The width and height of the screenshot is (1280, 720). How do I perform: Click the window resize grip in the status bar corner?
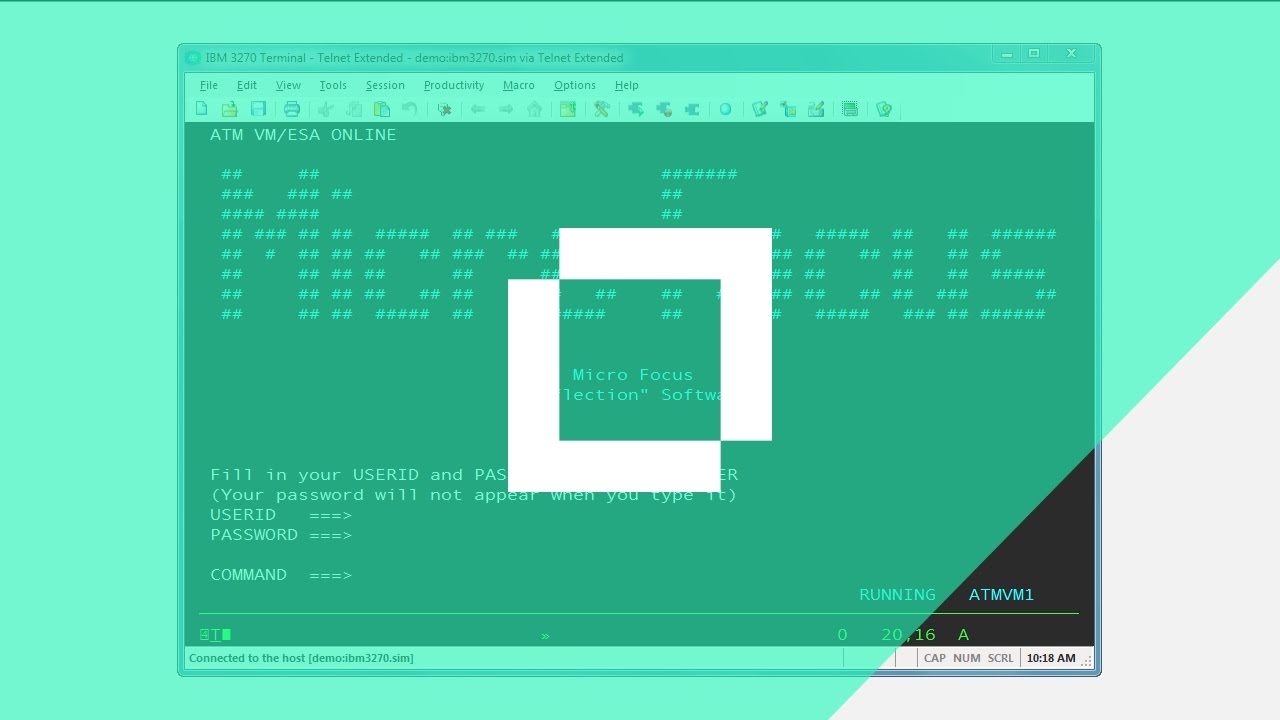1087,660
